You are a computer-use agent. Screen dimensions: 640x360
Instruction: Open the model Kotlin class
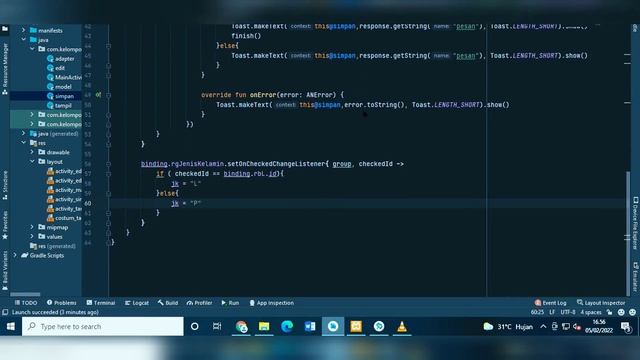(59, 87)
